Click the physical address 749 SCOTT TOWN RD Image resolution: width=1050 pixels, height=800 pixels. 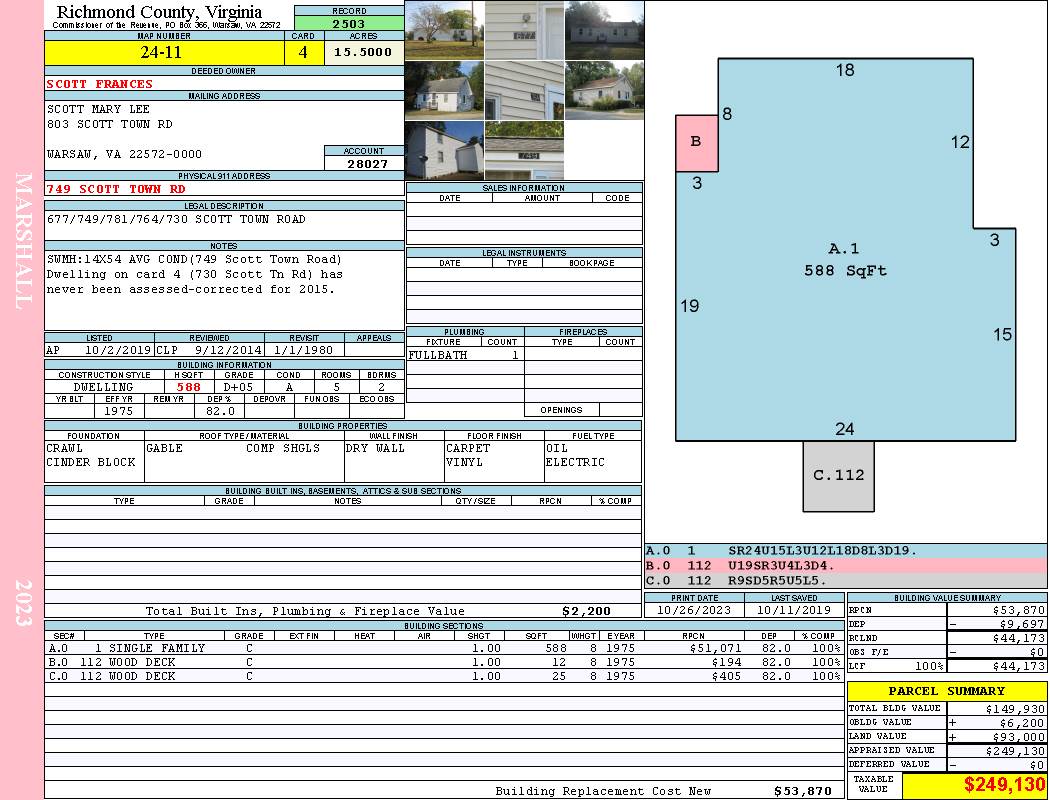[116, 188]
